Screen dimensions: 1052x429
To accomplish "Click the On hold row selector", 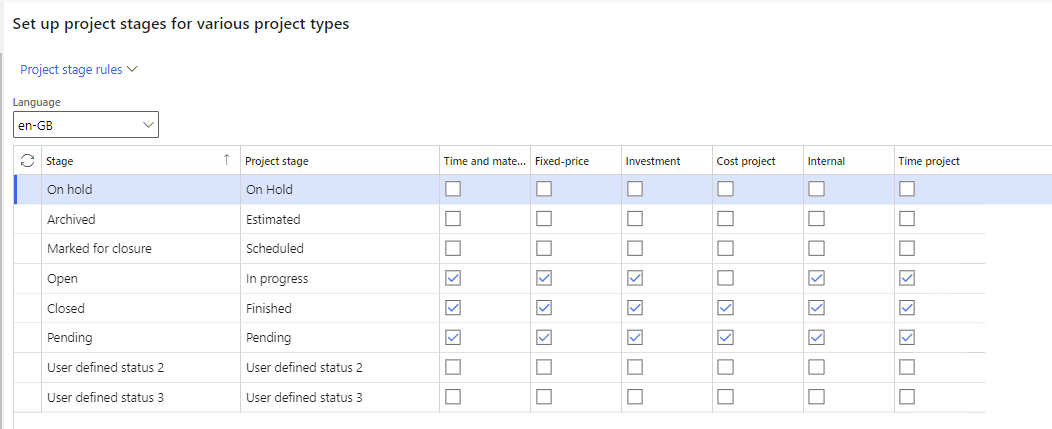I will (x=28, y=189).
